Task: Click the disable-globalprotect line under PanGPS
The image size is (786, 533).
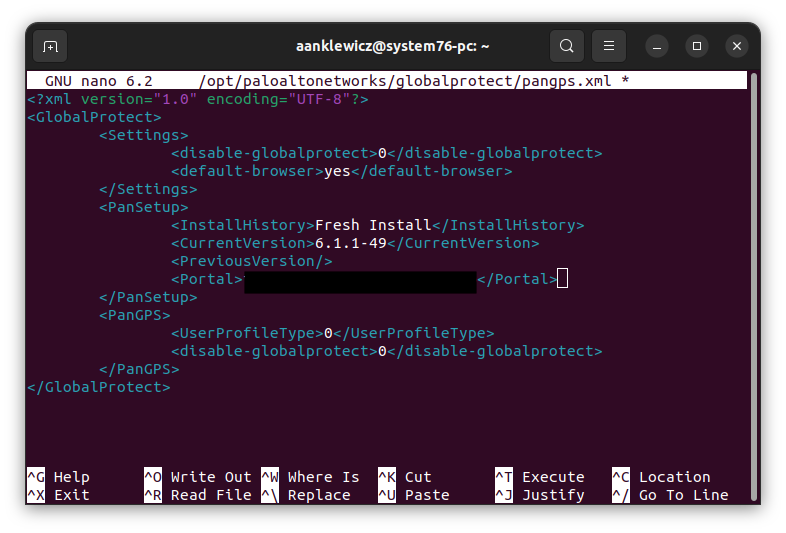Action: pyautogui.click(x=386, y=351)
